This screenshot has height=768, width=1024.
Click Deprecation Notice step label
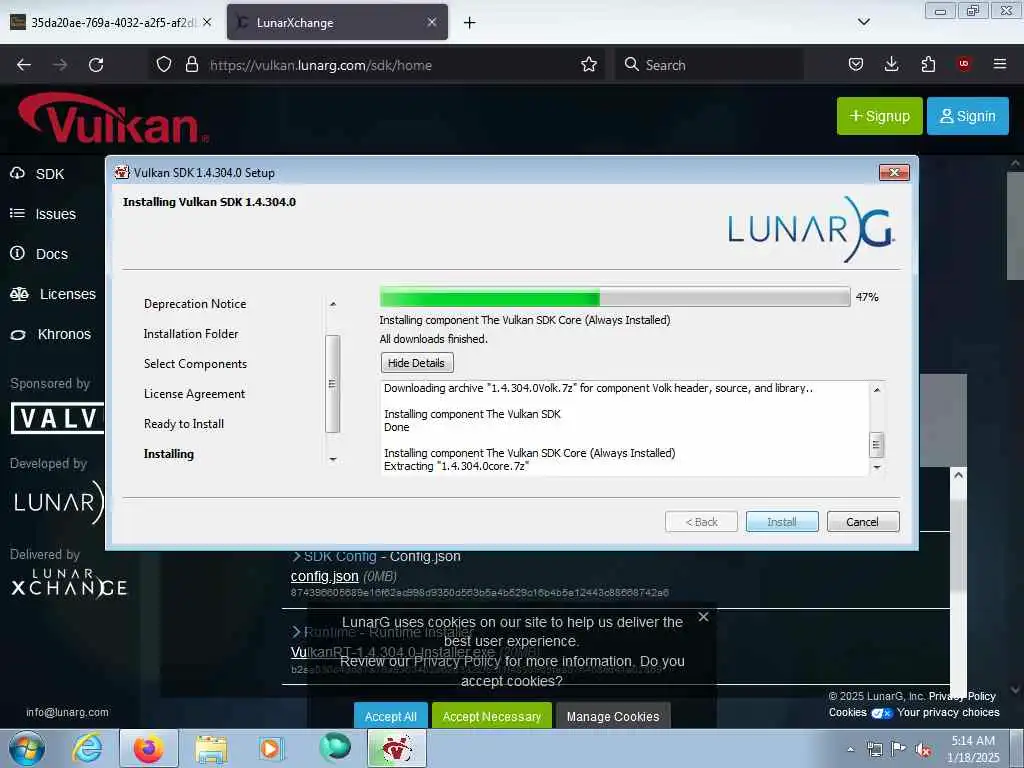(195, 304)
